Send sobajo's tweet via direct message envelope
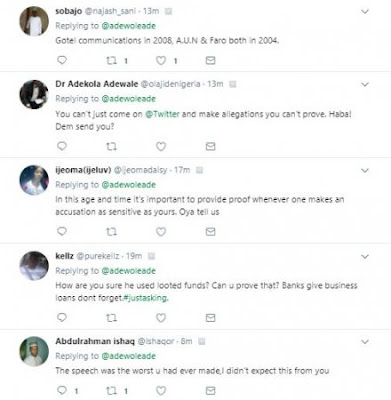Screen dimensions: 391x400 pyautogui.click(x=210, y=60)
